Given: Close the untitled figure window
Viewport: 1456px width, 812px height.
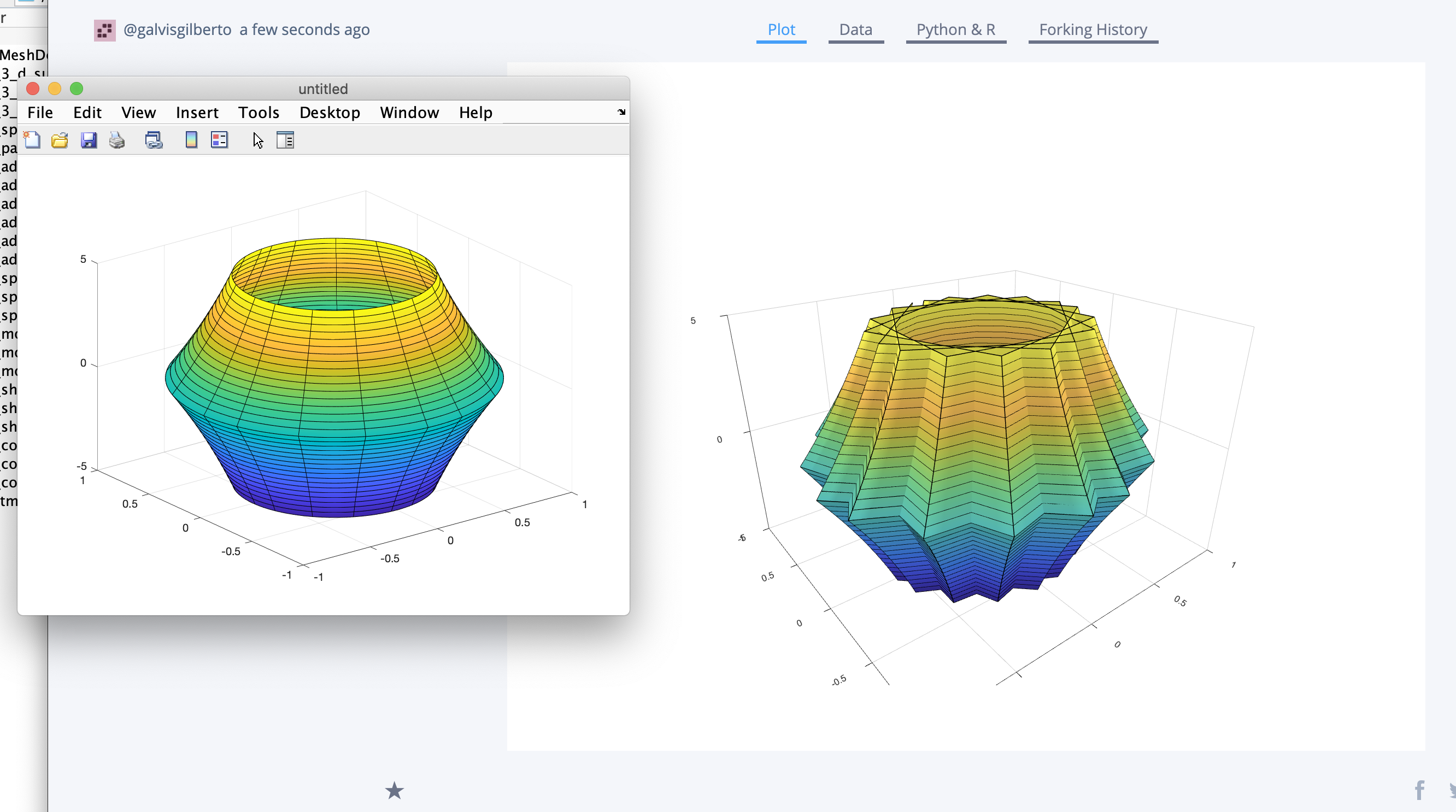Looking at the screenshot, I should [33, 89].
